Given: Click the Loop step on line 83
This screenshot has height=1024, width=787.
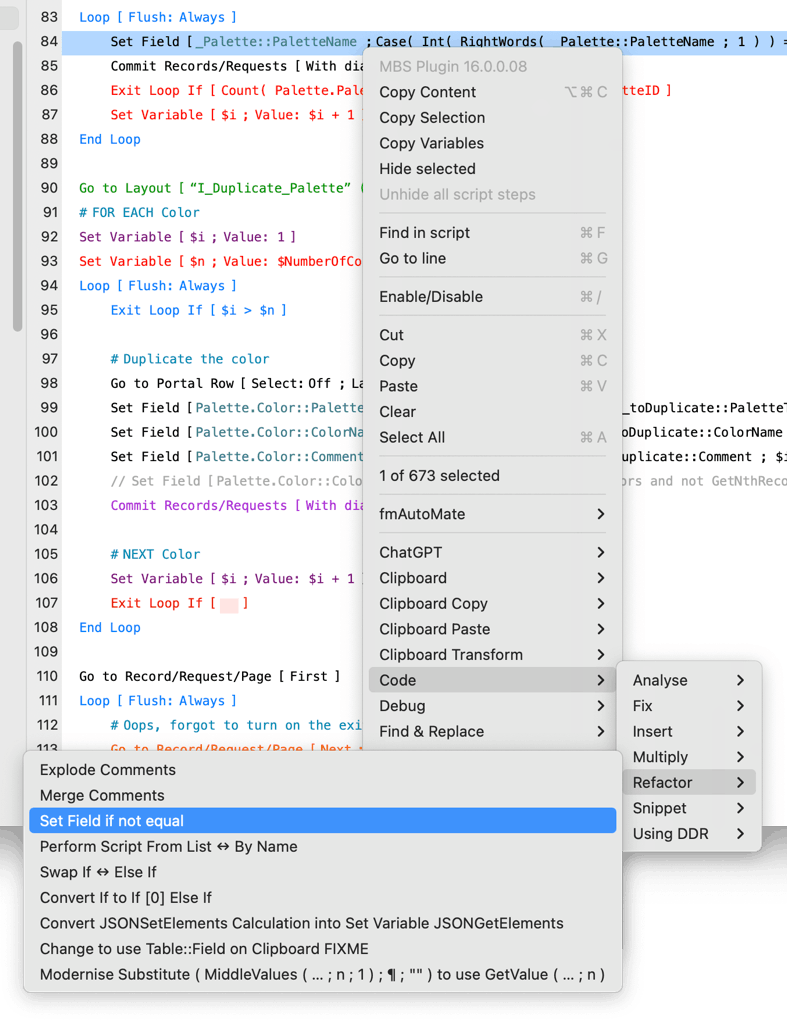Looking at the screenshot, I should (x=157, y=18).
